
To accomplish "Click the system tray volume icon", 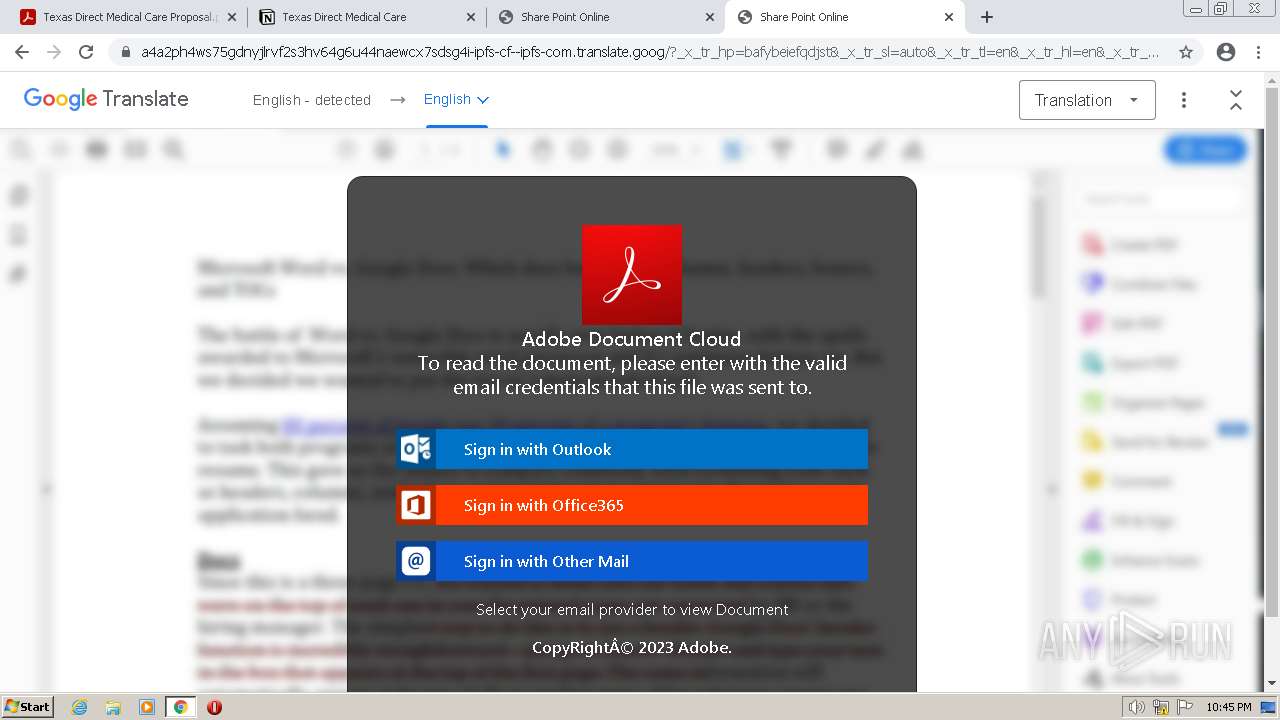I will [x=1137, y=707].
